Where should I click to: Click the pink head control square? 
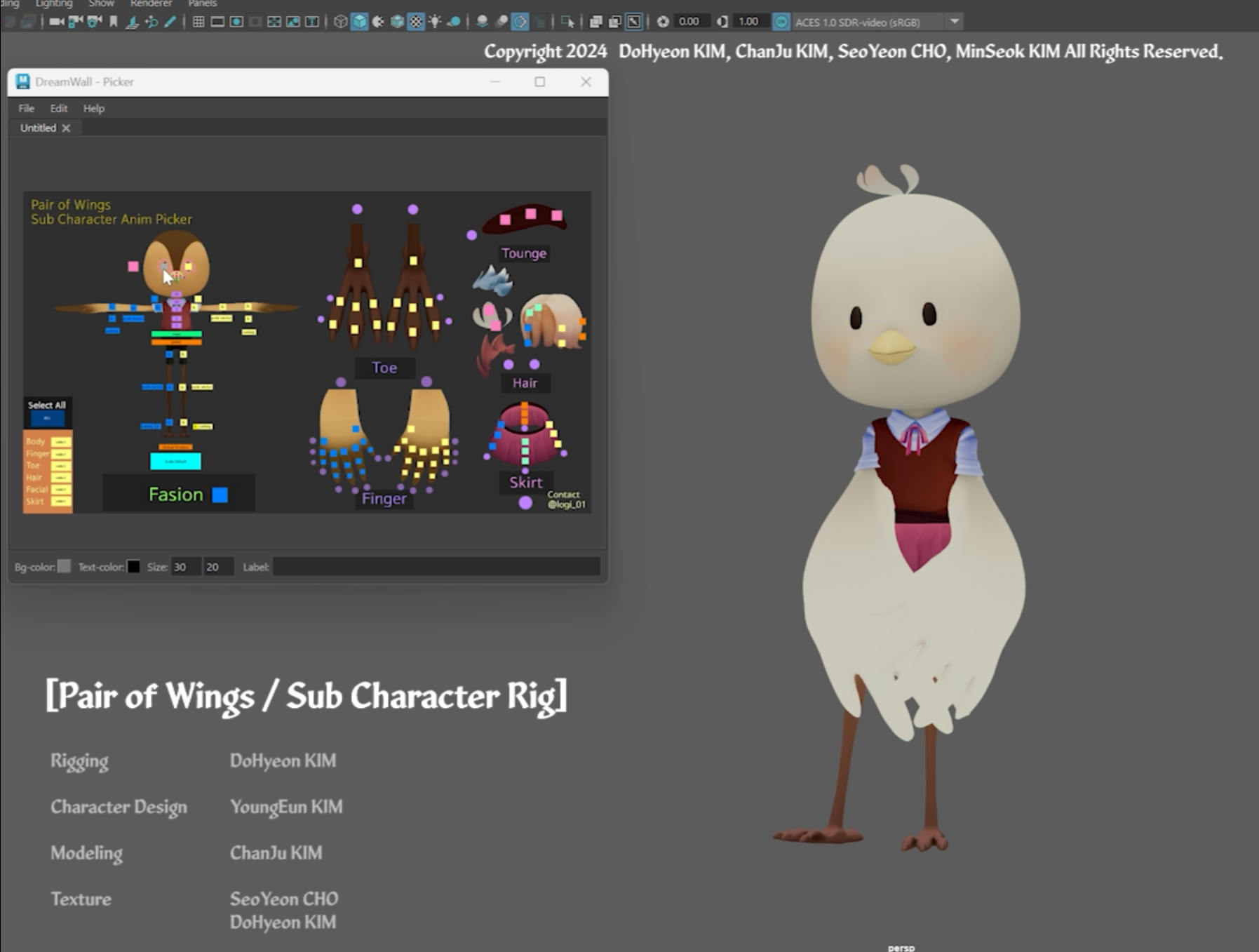(x=133, y=267)
